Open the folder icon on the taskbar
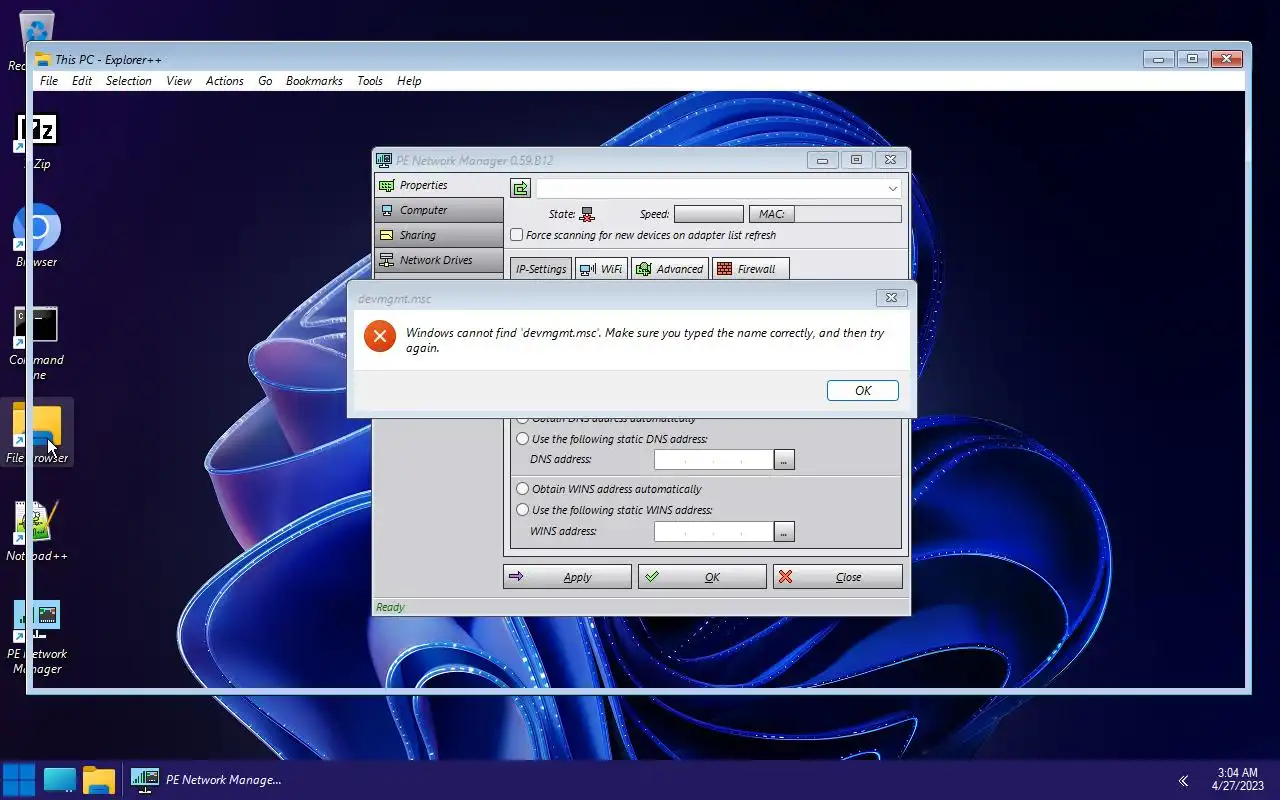 tap(99, 779)
